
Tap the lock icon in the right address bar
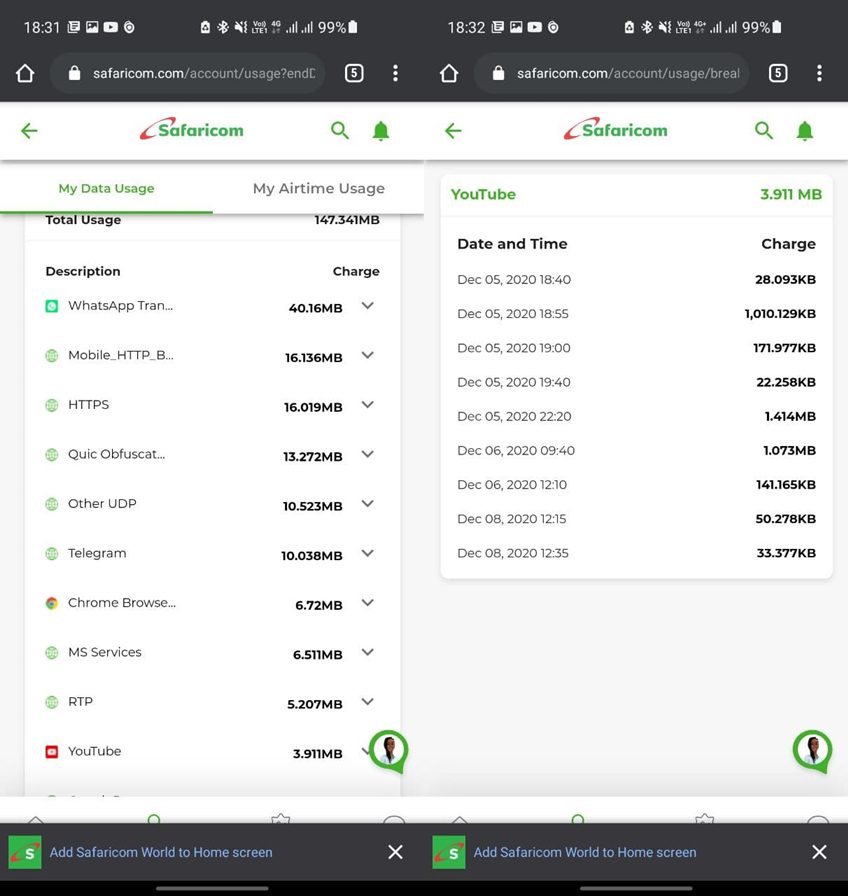[x=498, y=73]
